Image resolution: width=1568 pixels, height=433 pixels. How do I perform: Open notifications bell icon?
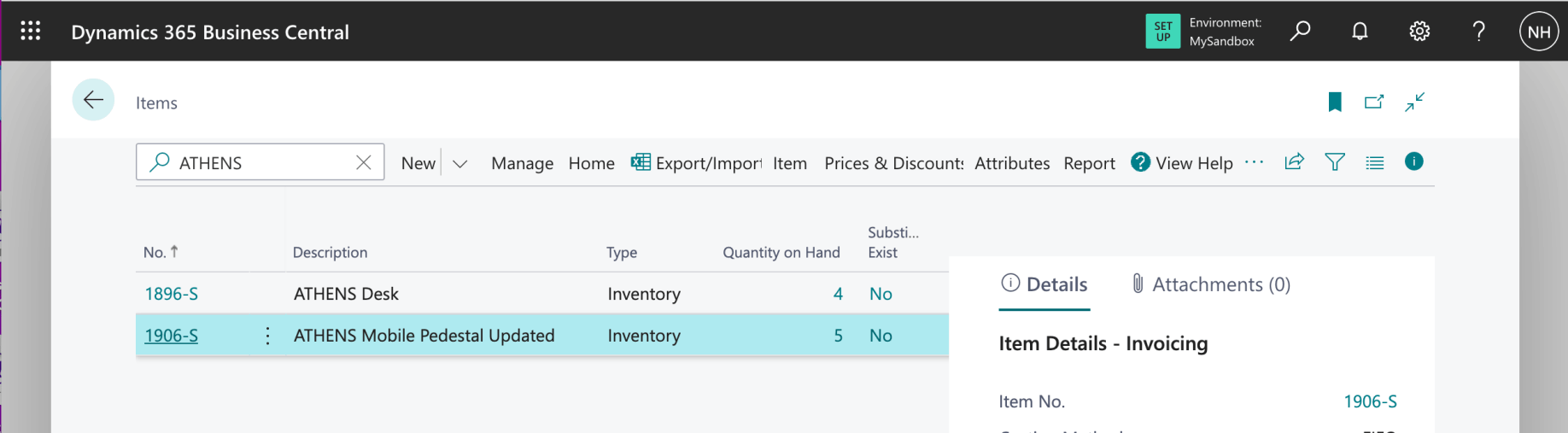1360,32
